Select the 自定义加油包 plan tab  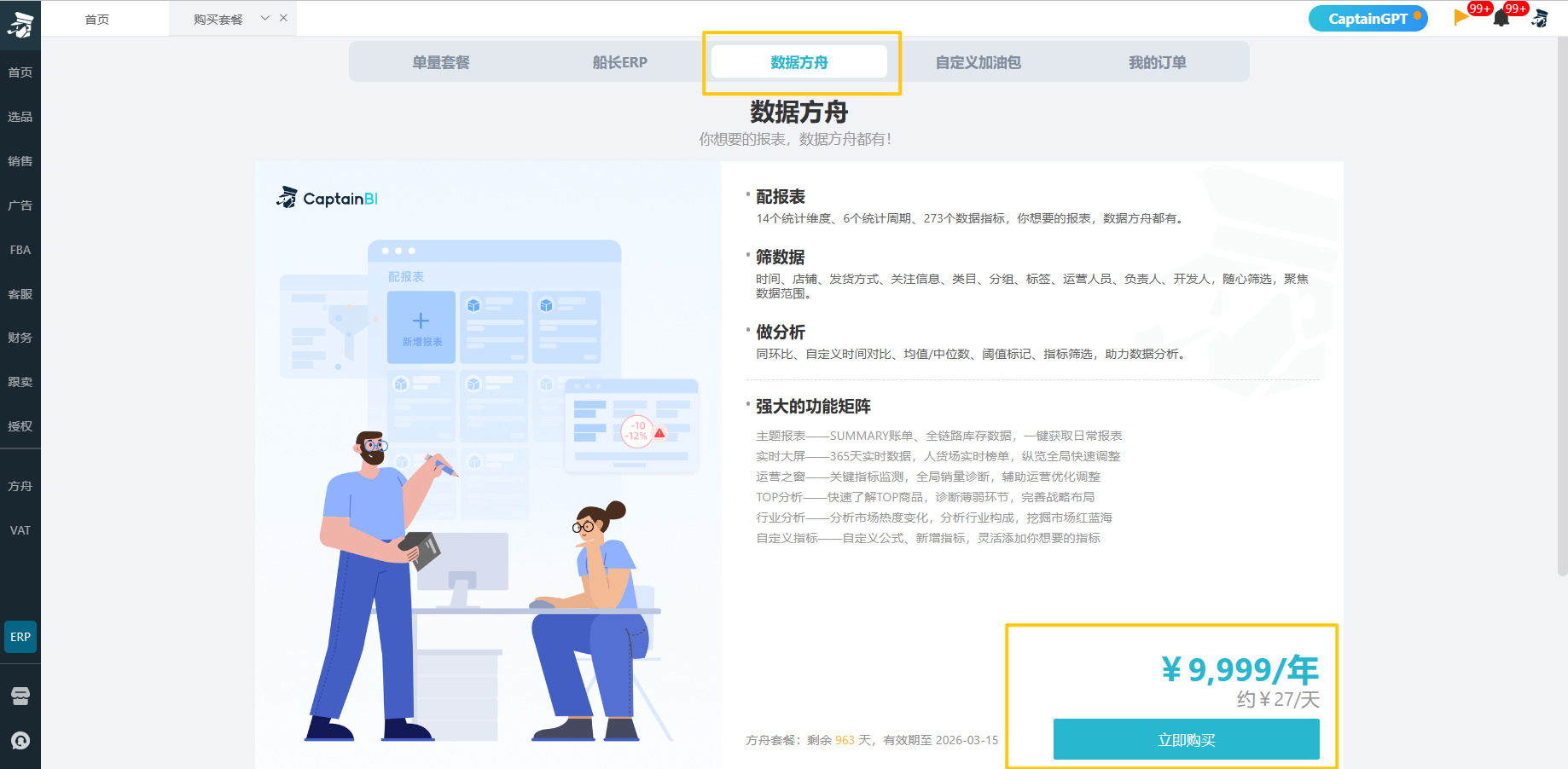pos(979,62)
